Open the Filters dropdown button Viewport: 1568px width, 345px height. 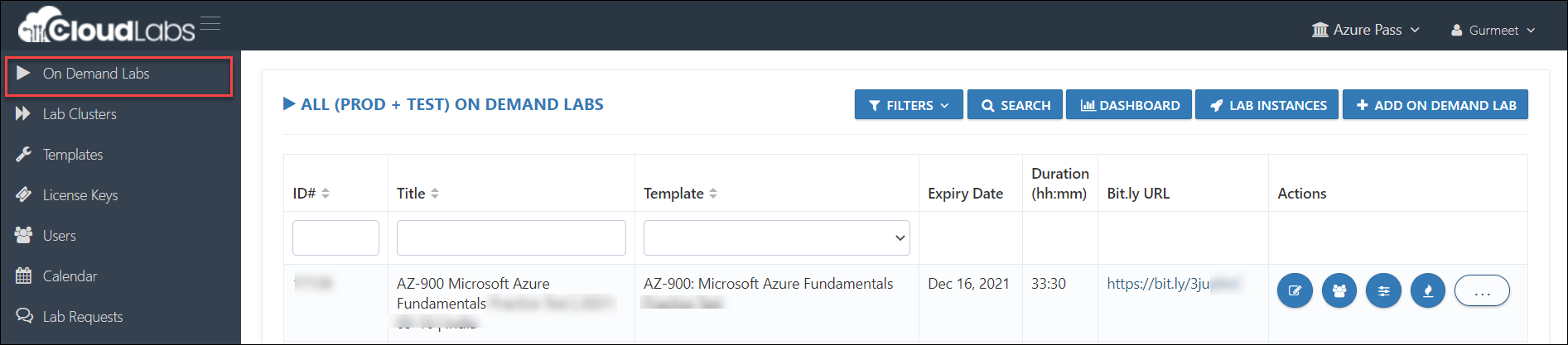[x=909, y=105]
